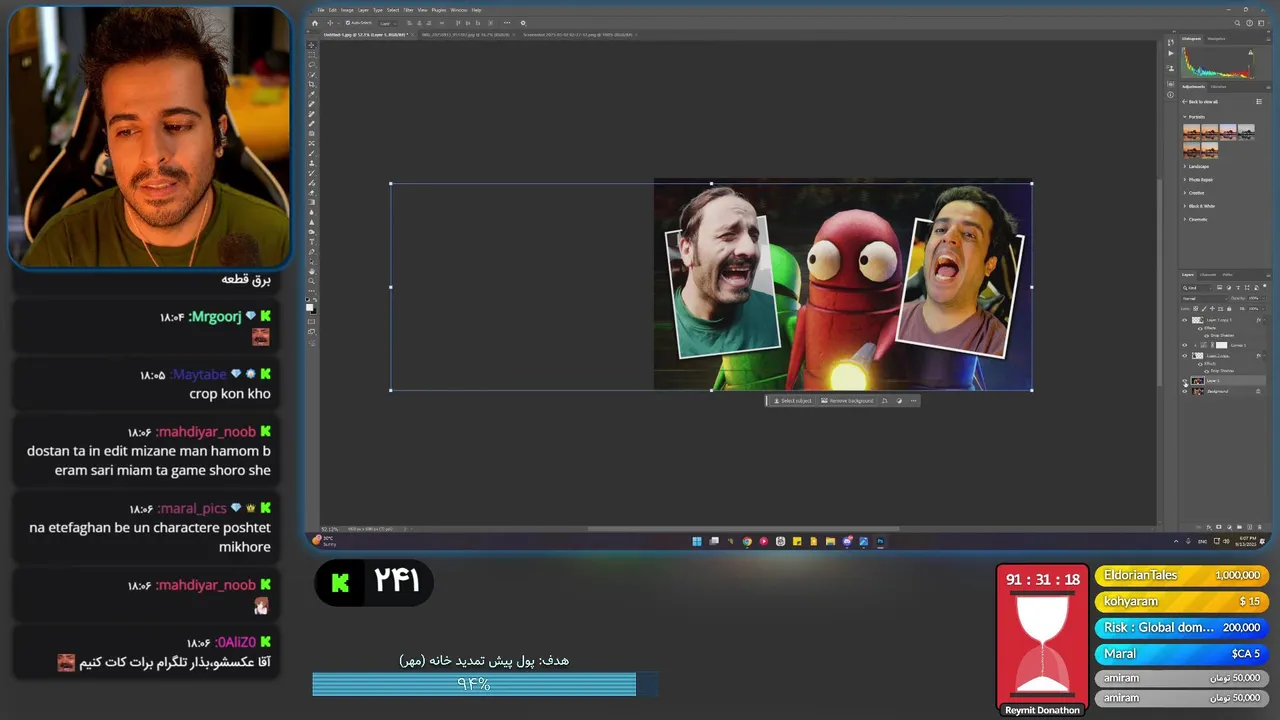Toggle the layer filter on/off switch
Image resolution: width=1280 pixels, height=720 pixels.
[x=1265, y=286]
